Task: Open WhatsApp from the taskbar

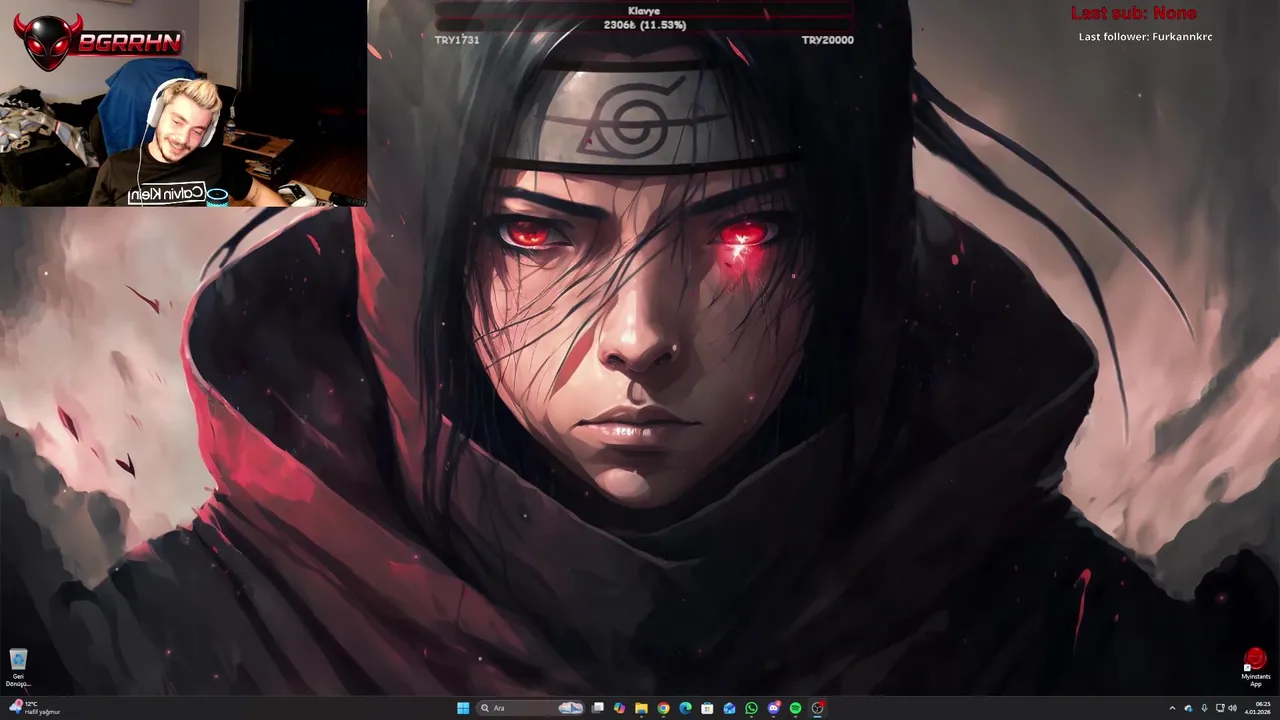Action: coord(751,708)
